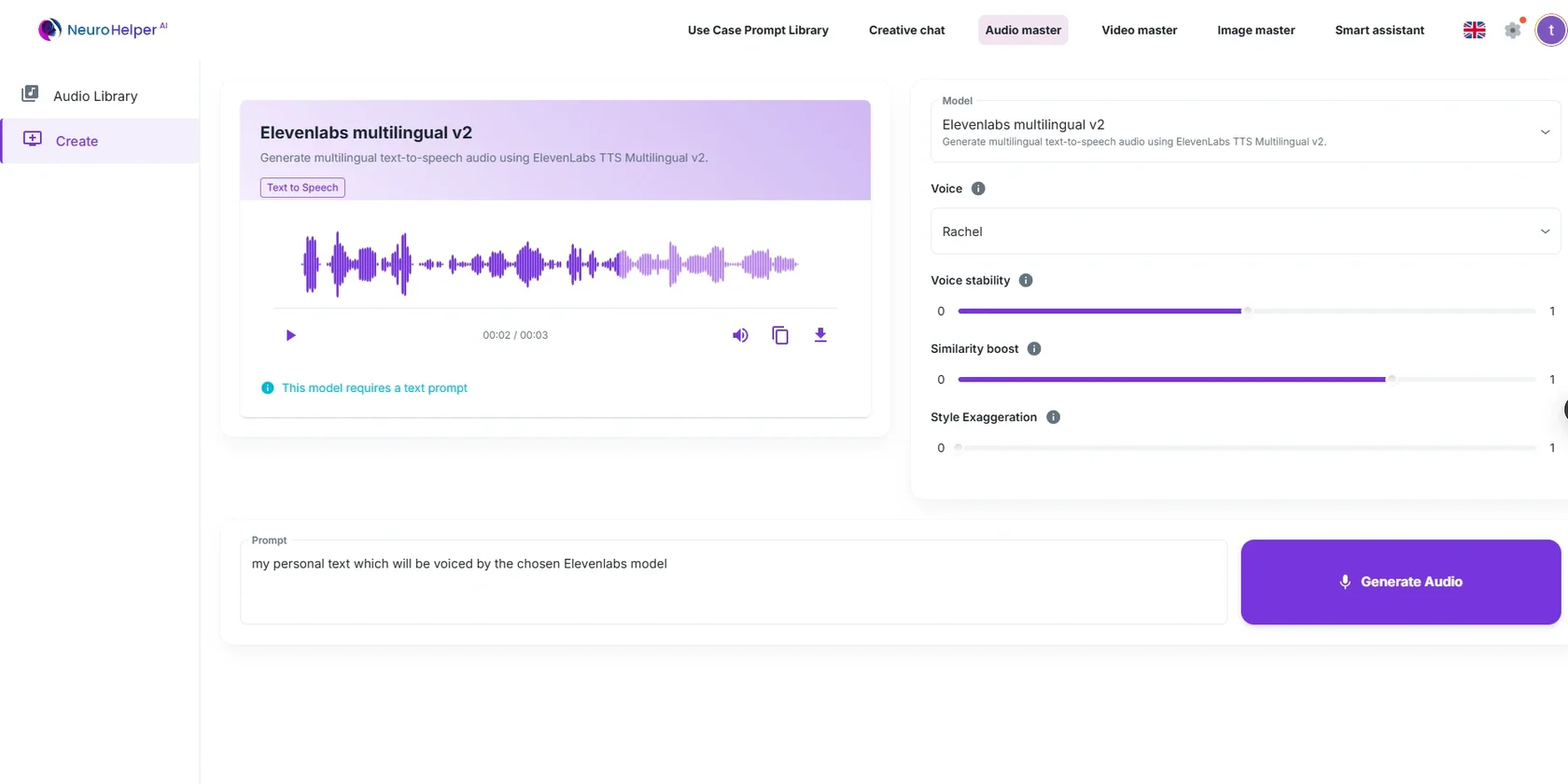Select the Audio master tab
Image resolution: width=1568 pixels, height=784 pixels.
click(x=1023, y=30)
